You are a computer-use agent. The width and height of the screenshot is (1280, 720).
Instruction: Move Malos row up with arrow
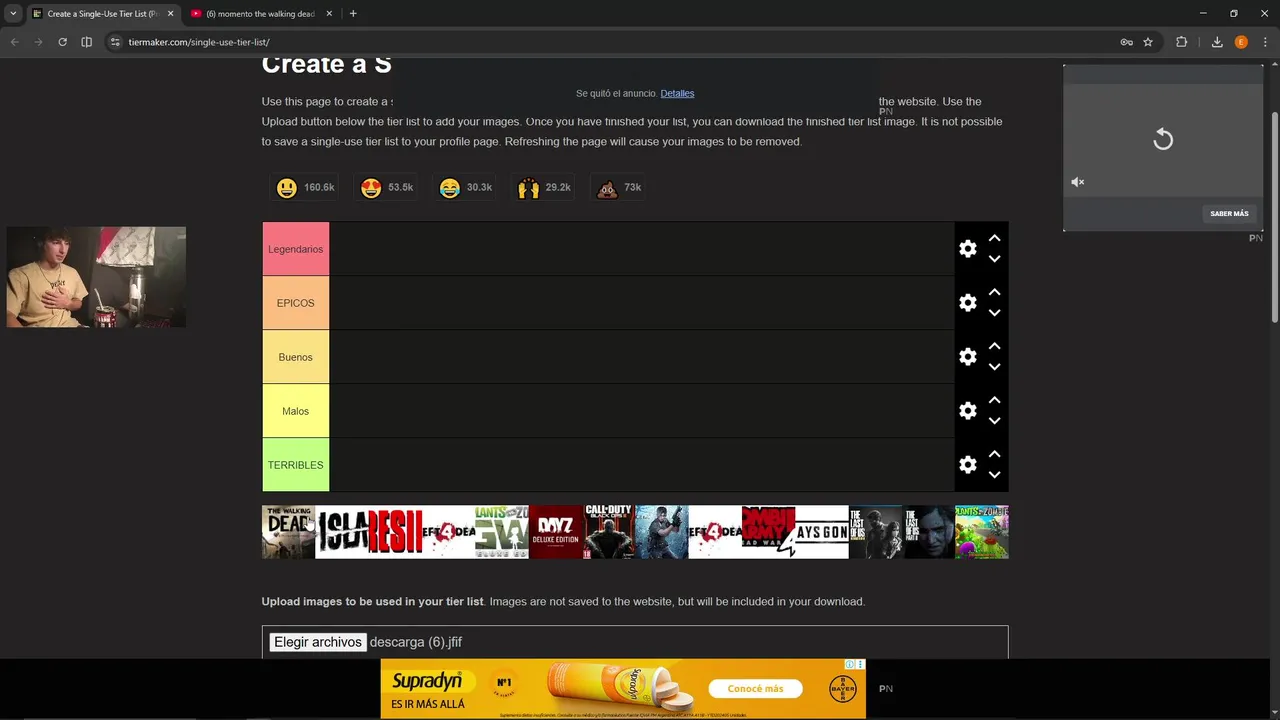pyautogui.click(x=994, y=401)
